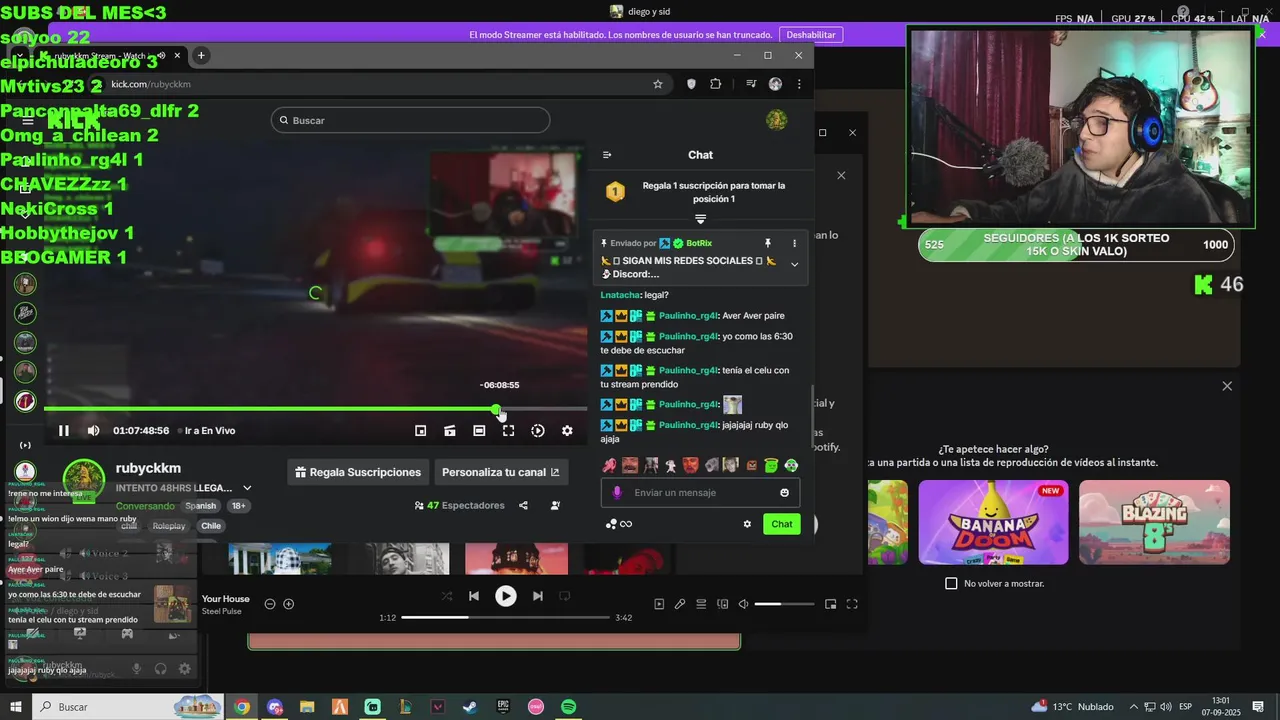The height and width of the screenshot is (720, 1280).
Task: Open Spotify lyrics microphone icon
Action: pyautogui.click(x=680, y=604)
